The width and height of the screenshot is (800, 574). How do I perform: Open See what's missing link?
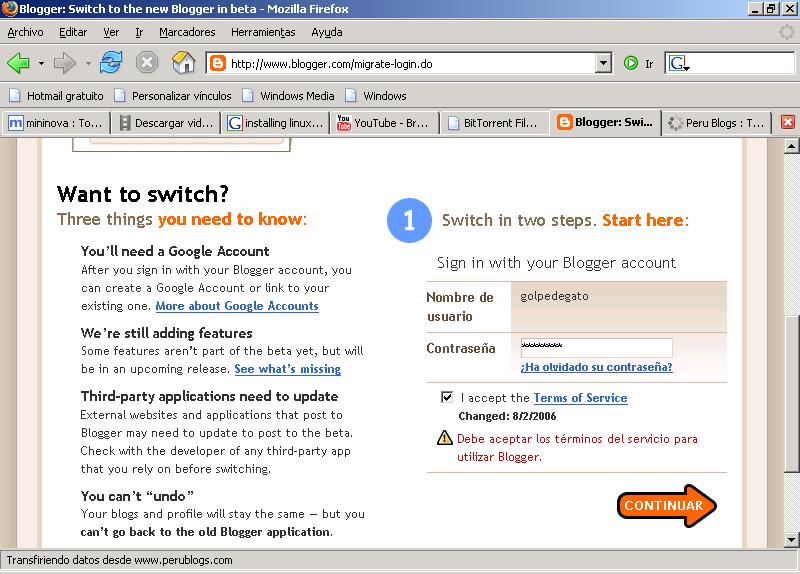[x=288, y=369]
